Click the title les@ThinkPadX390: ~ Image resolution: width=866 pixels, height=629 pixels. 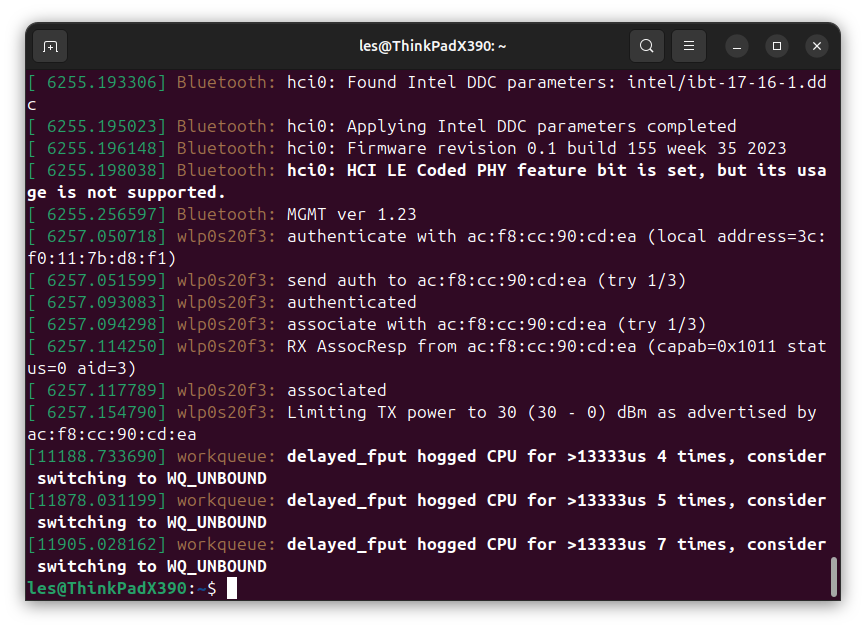coord(432,46)
